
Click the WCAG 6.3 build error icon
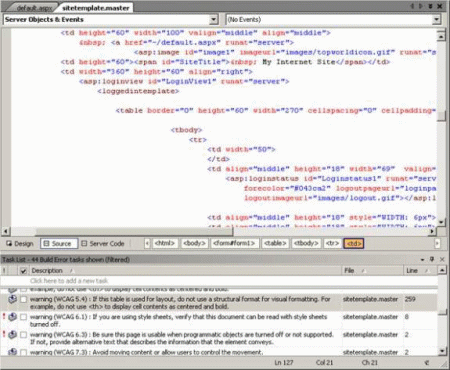13,334
